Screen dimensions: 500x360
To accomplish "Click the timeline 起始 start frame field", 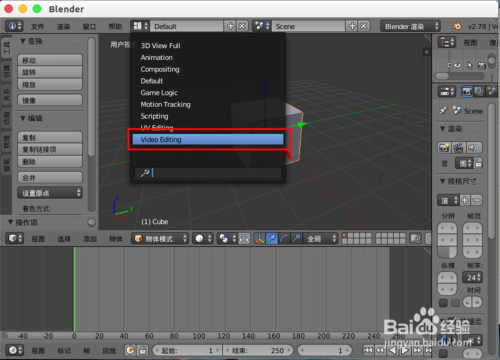I will point(188,350).
